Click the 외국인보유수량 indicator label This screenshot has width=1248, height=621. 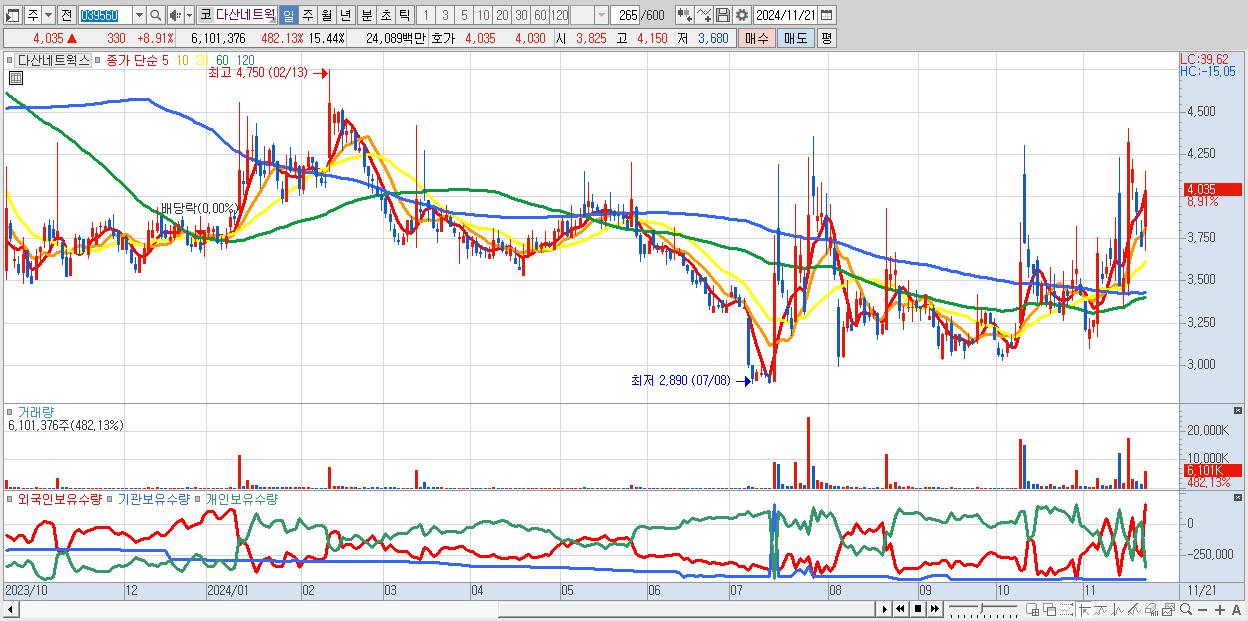pos(59,498)
